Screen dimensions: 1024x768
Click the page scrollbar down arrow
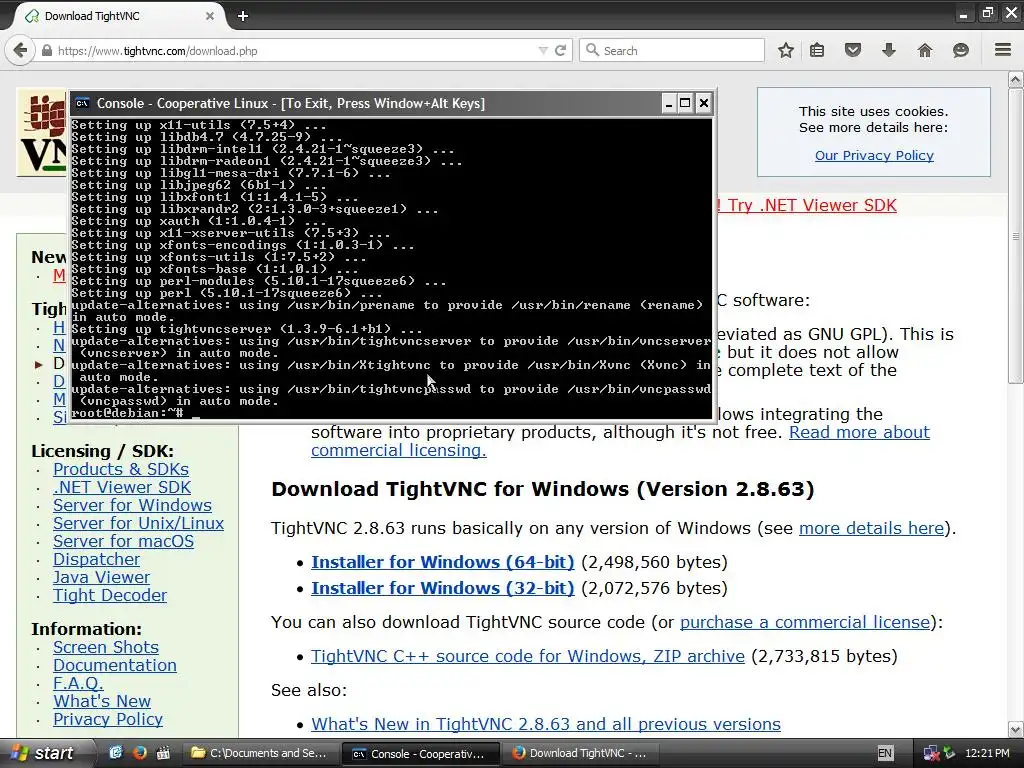tap(1016, 729)
